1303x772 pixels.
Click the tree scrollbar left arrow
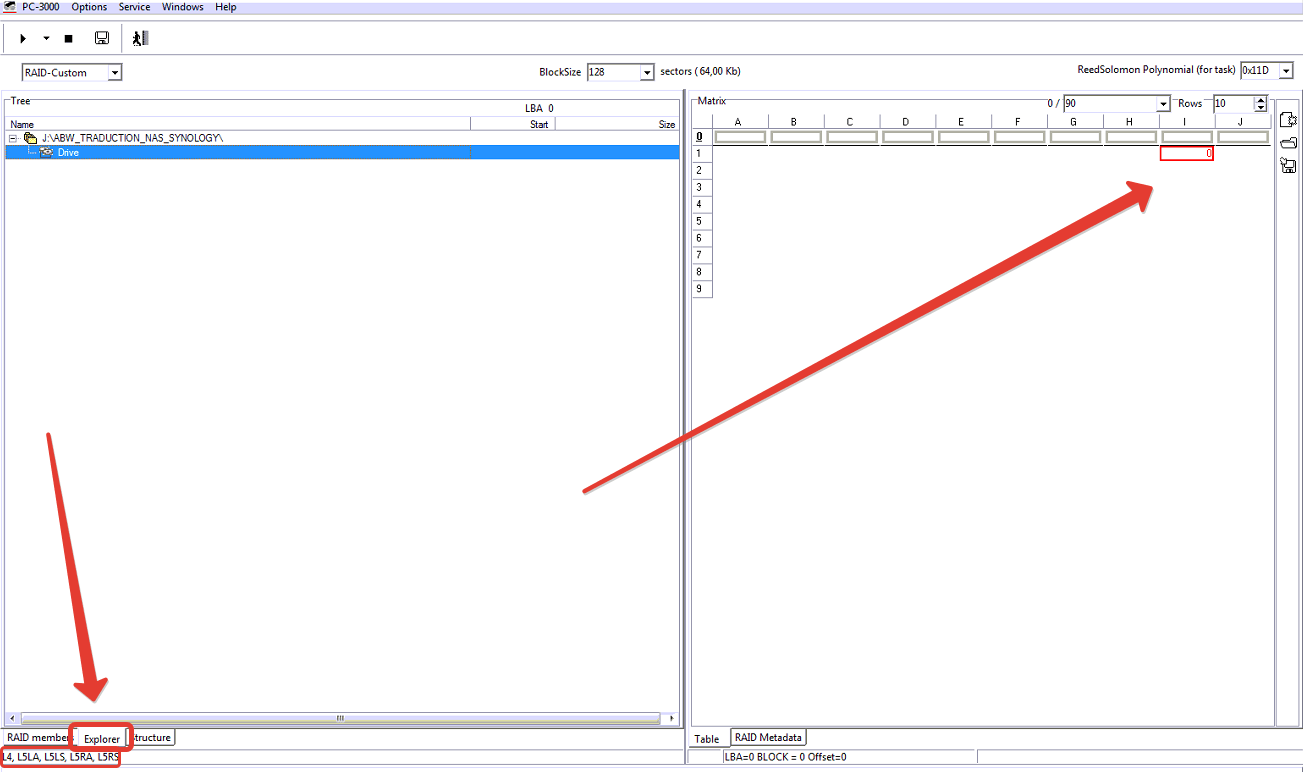click(x=13, y=718)
